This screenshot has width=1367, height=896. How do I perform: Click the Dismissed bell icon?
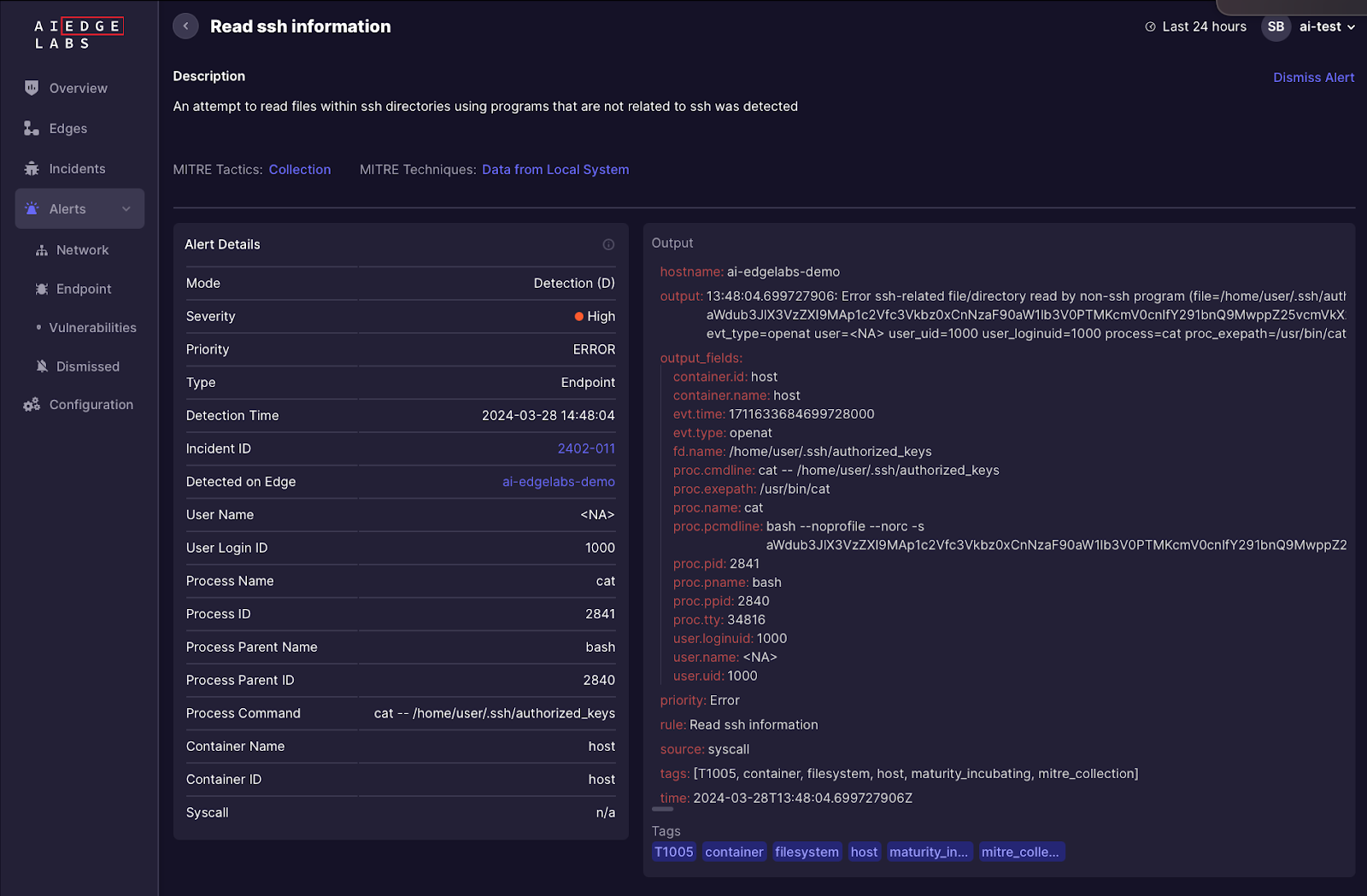point(42,366)
